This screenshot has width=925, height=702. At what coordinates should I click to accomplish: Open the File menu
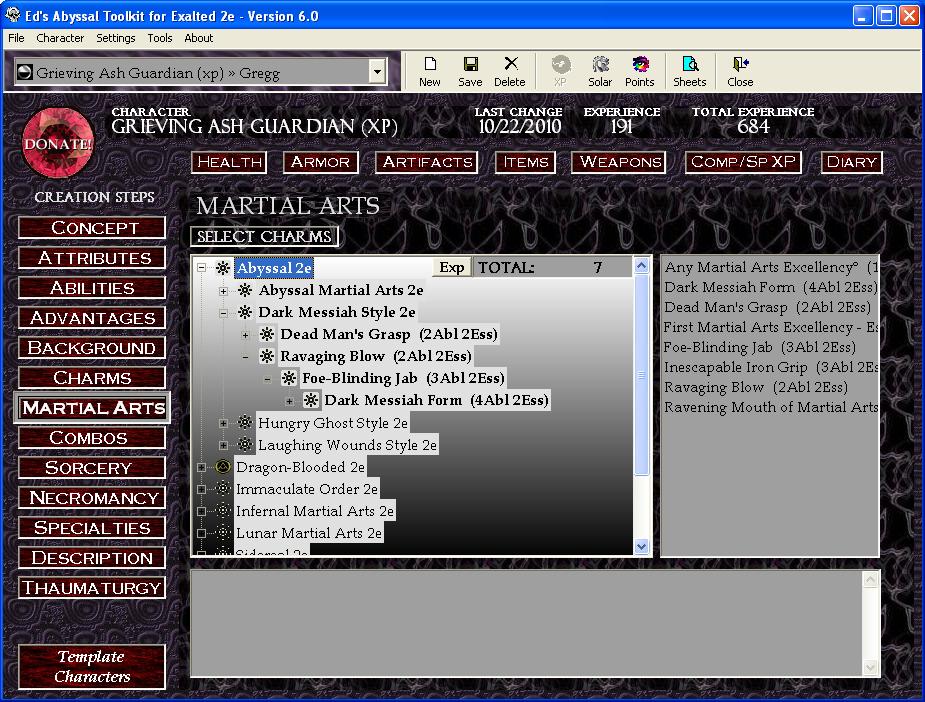[16, 38]
